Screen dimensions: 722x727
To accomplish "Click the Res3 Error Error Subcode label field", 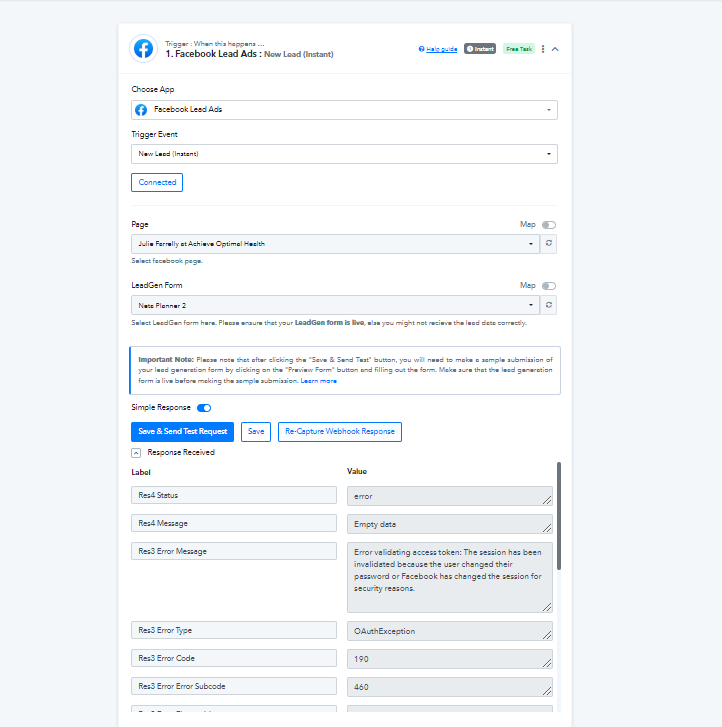I will click(x=234, y=686).
